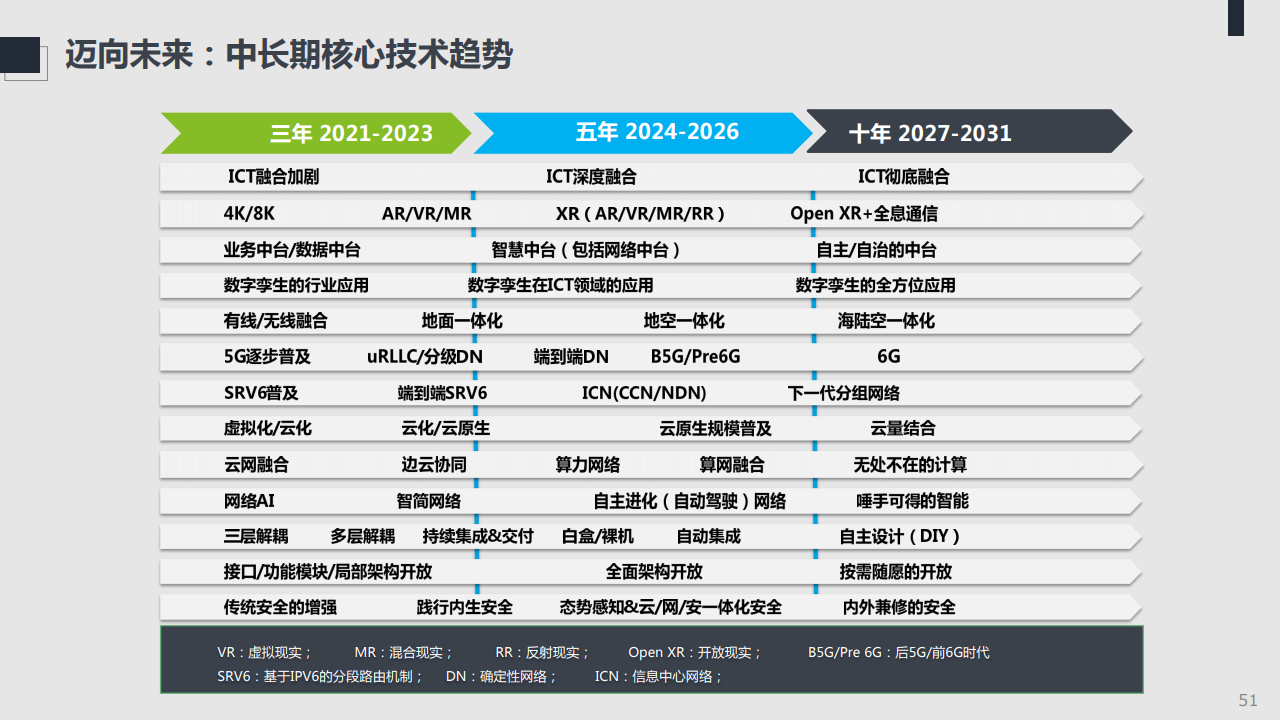This screenshot has height=720, width=1280.
Task: Click the text 网络AI
Action: pos(249,500)
